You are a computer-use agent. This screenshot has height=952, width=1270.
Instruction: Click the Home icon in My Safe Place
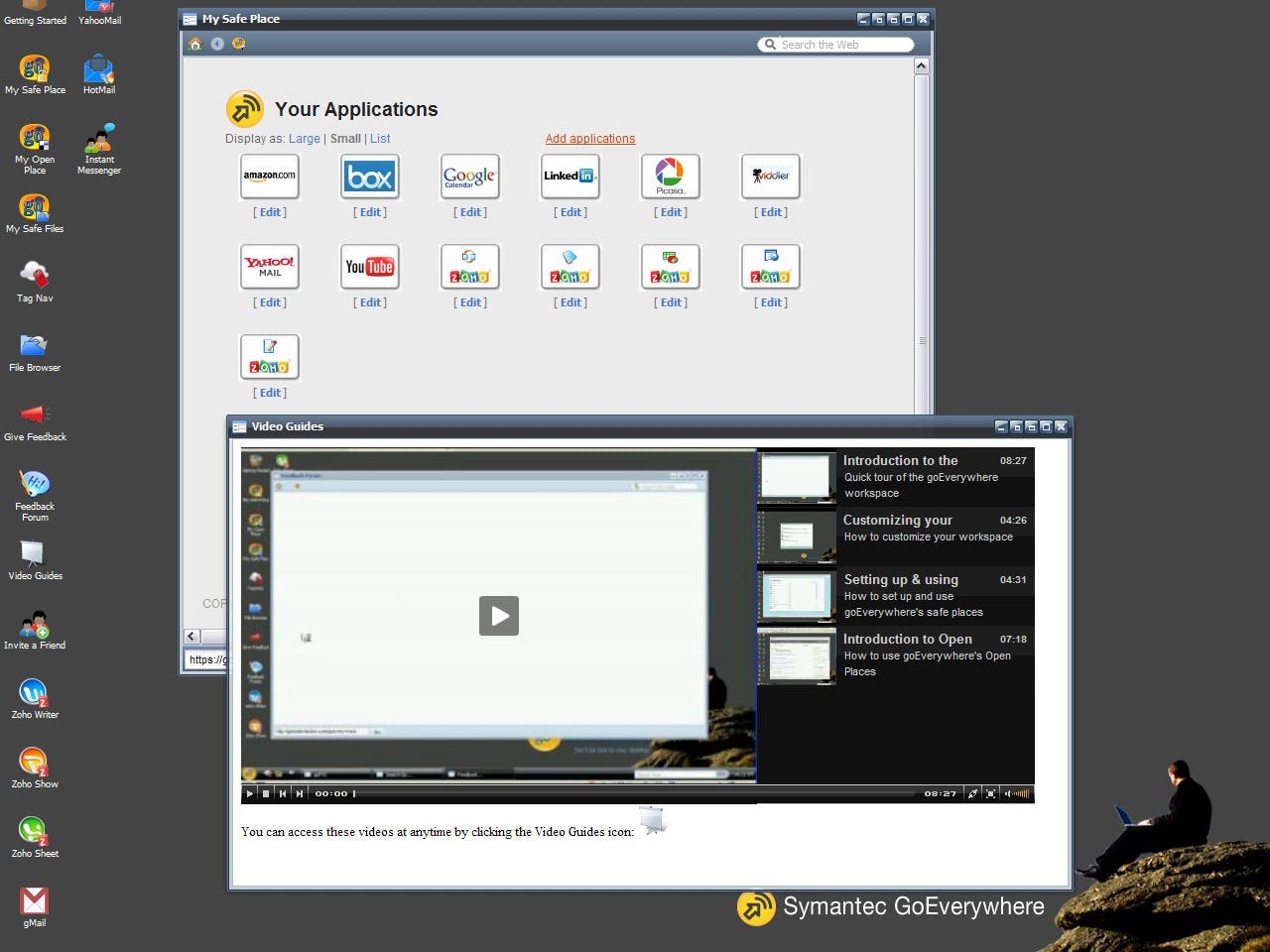coord(195,44)
